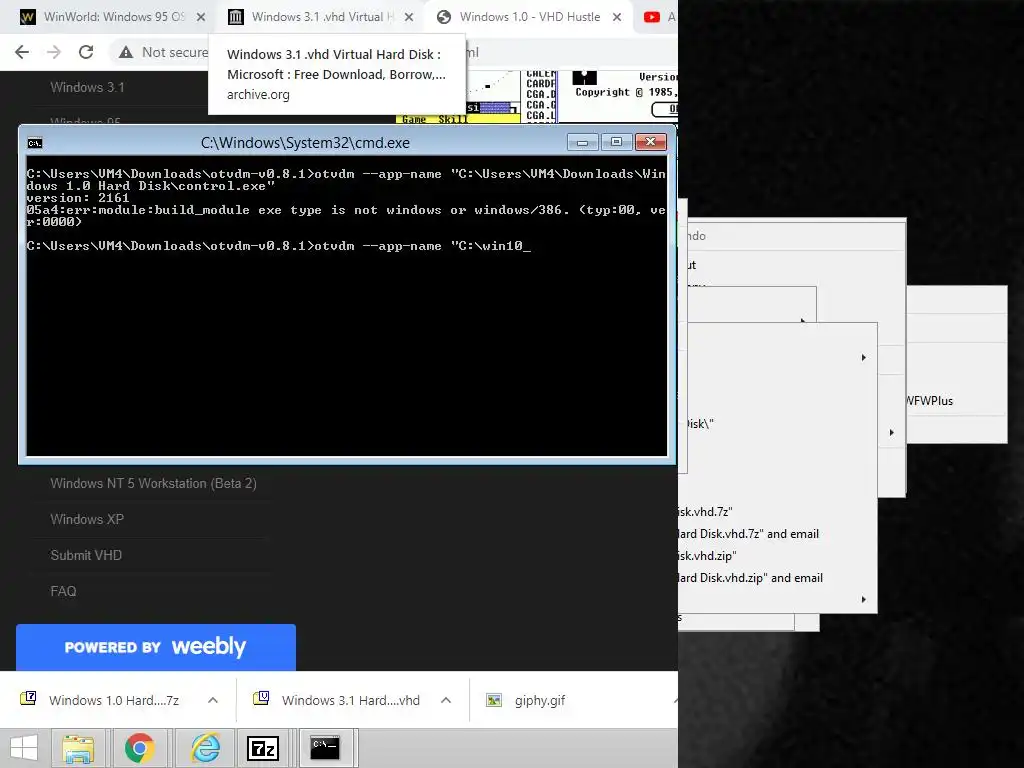1024x768 pixels.
Task: Open the YouTube tab
Action: pos(656,17)
